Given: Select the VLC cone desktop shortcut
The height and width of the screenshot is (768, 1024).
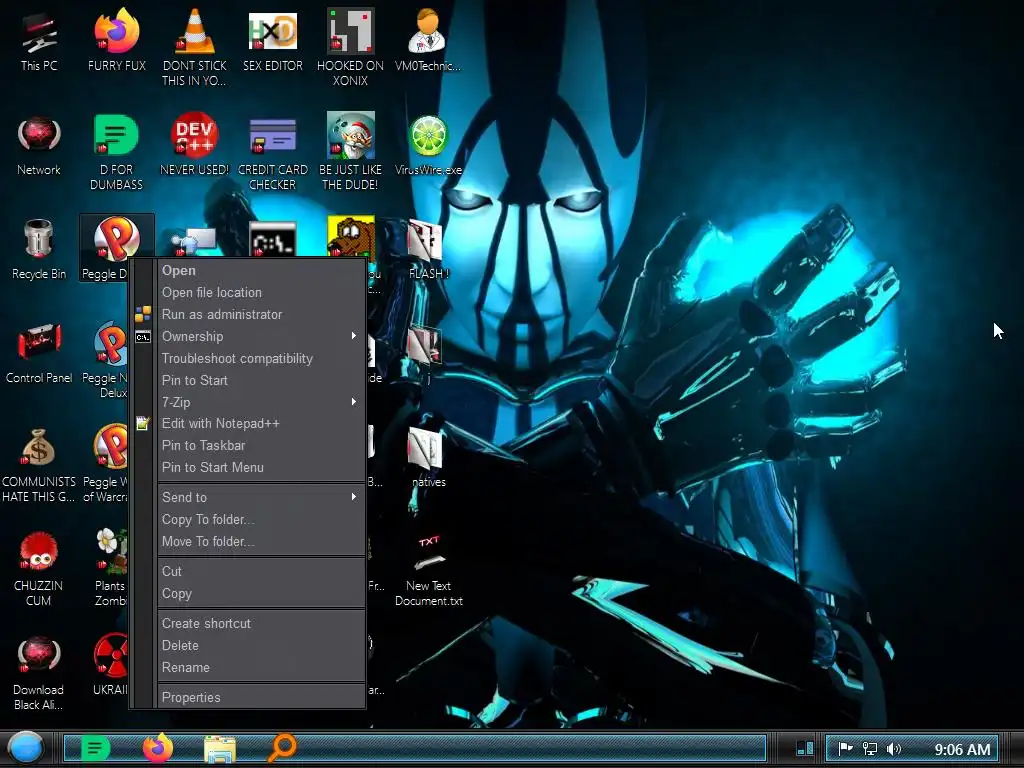Looking at the screenshot, I should [194, 48].
